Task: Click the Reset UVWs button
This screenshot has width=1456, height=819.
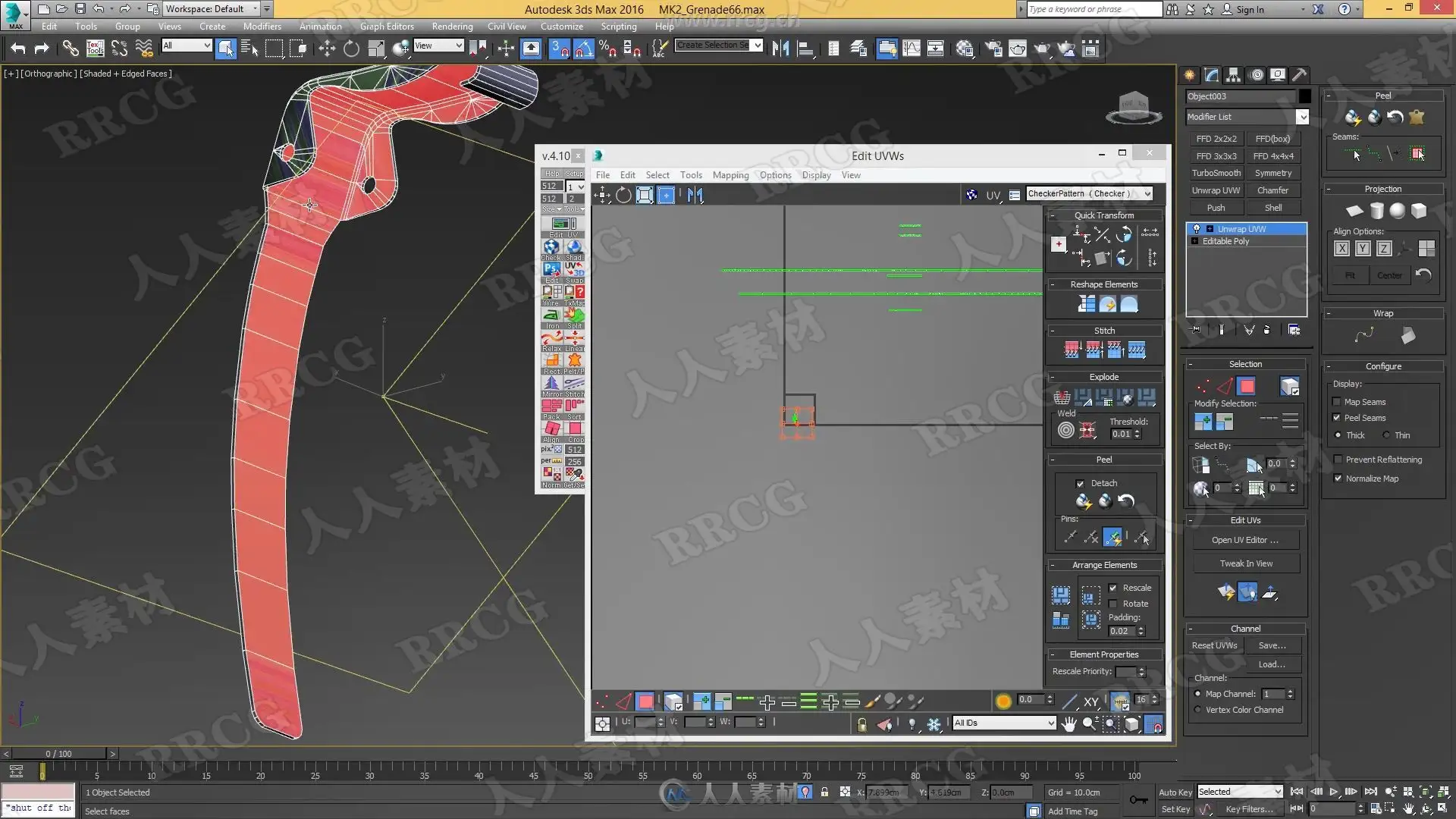Action: [1214, 645]
